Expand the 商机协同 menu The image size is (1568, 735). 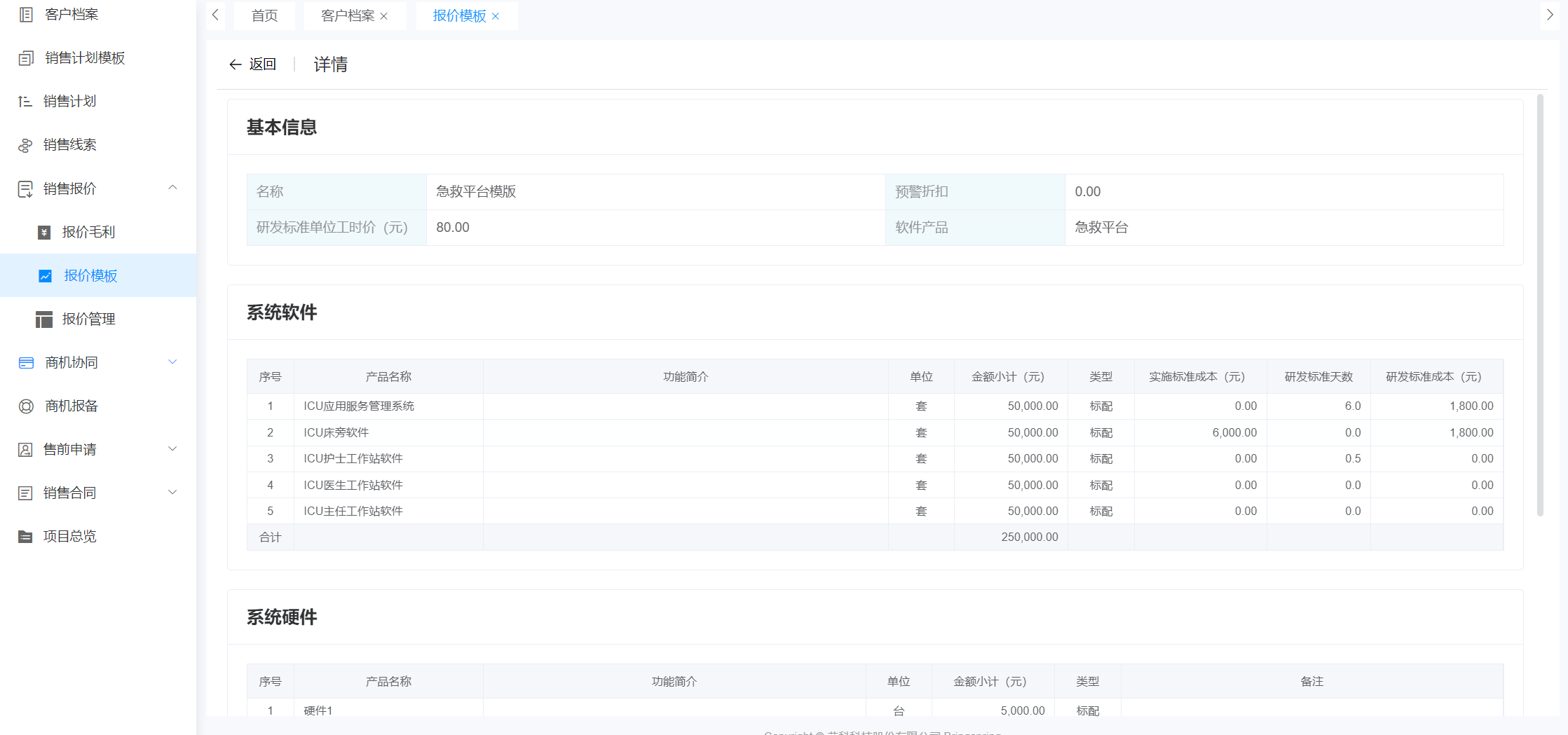click(172, 362)
